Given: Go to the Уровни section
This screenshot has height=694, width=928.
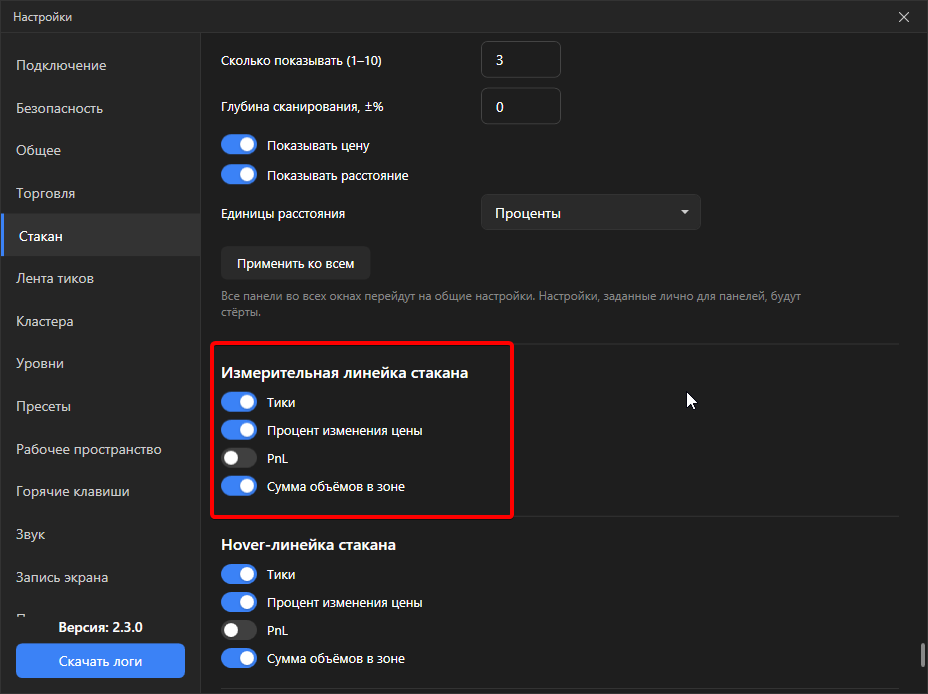Looking at the screenshot, I should [x=101, y=363].
